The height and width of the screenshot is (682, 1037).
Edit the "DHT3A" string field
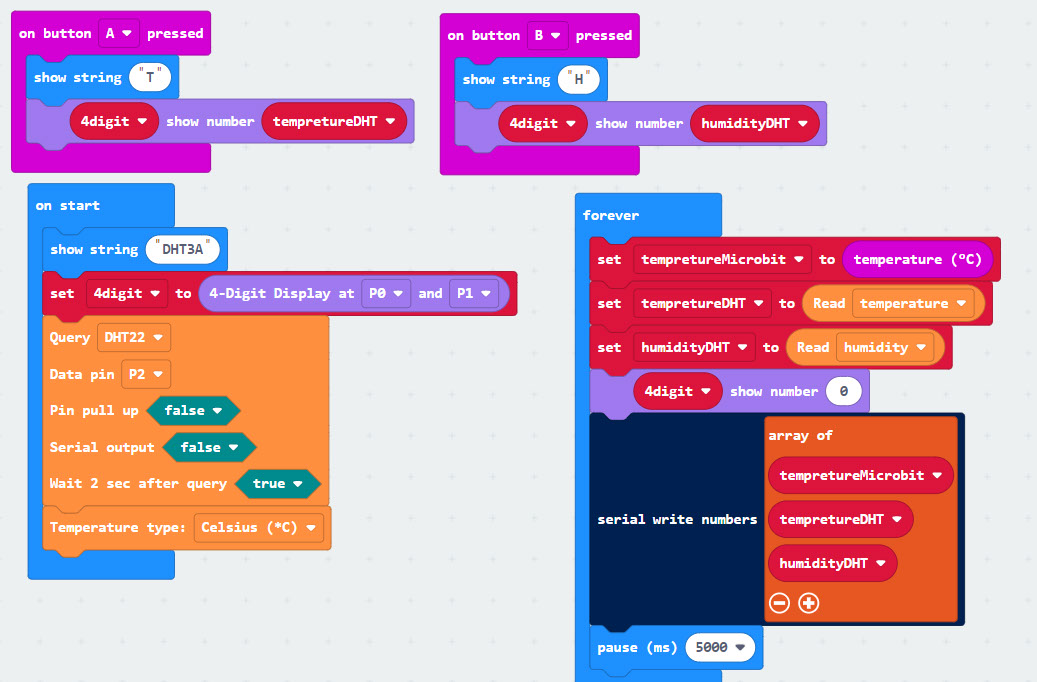coord(183,250)
